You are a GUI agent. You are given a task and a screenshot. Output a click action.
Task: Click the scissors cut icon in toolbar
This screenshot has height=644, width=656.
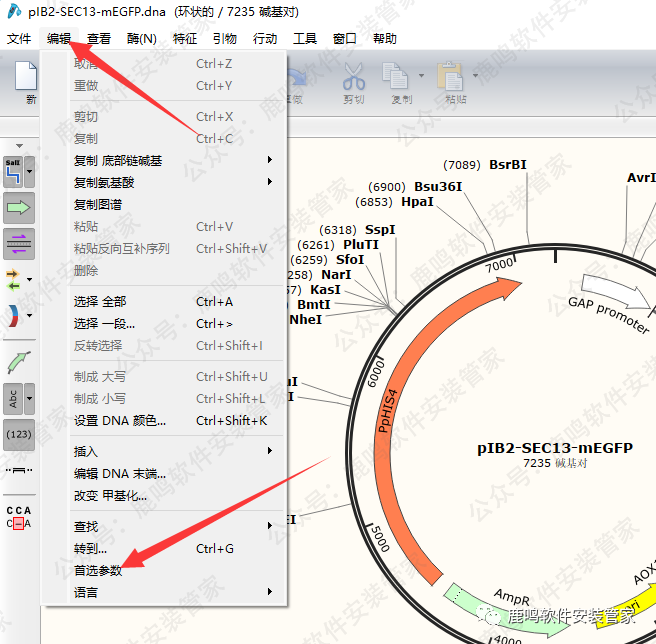point(354,78)
